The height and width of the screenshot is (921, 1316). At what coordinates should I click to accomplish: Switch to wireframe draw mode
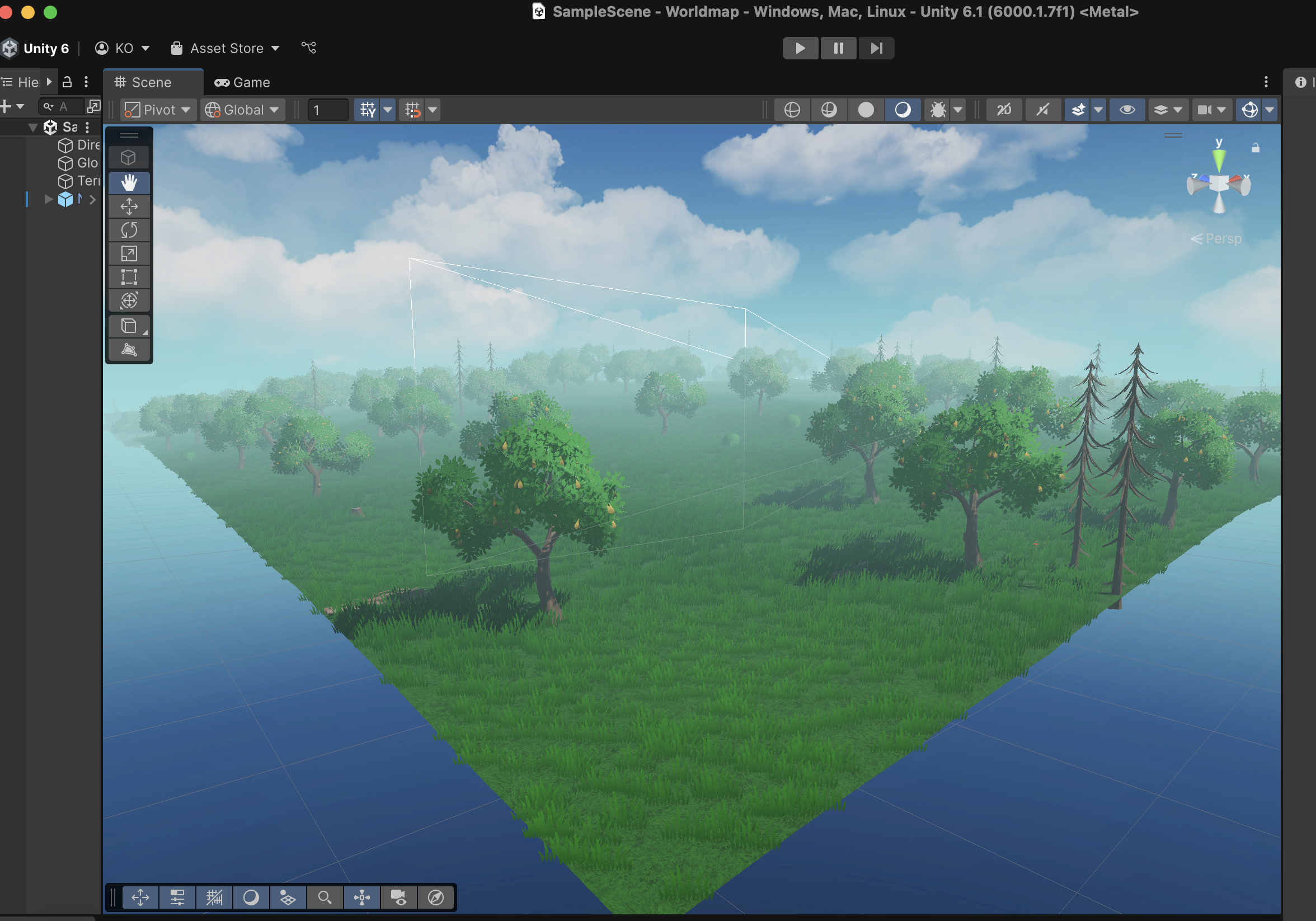click(792, 110)
